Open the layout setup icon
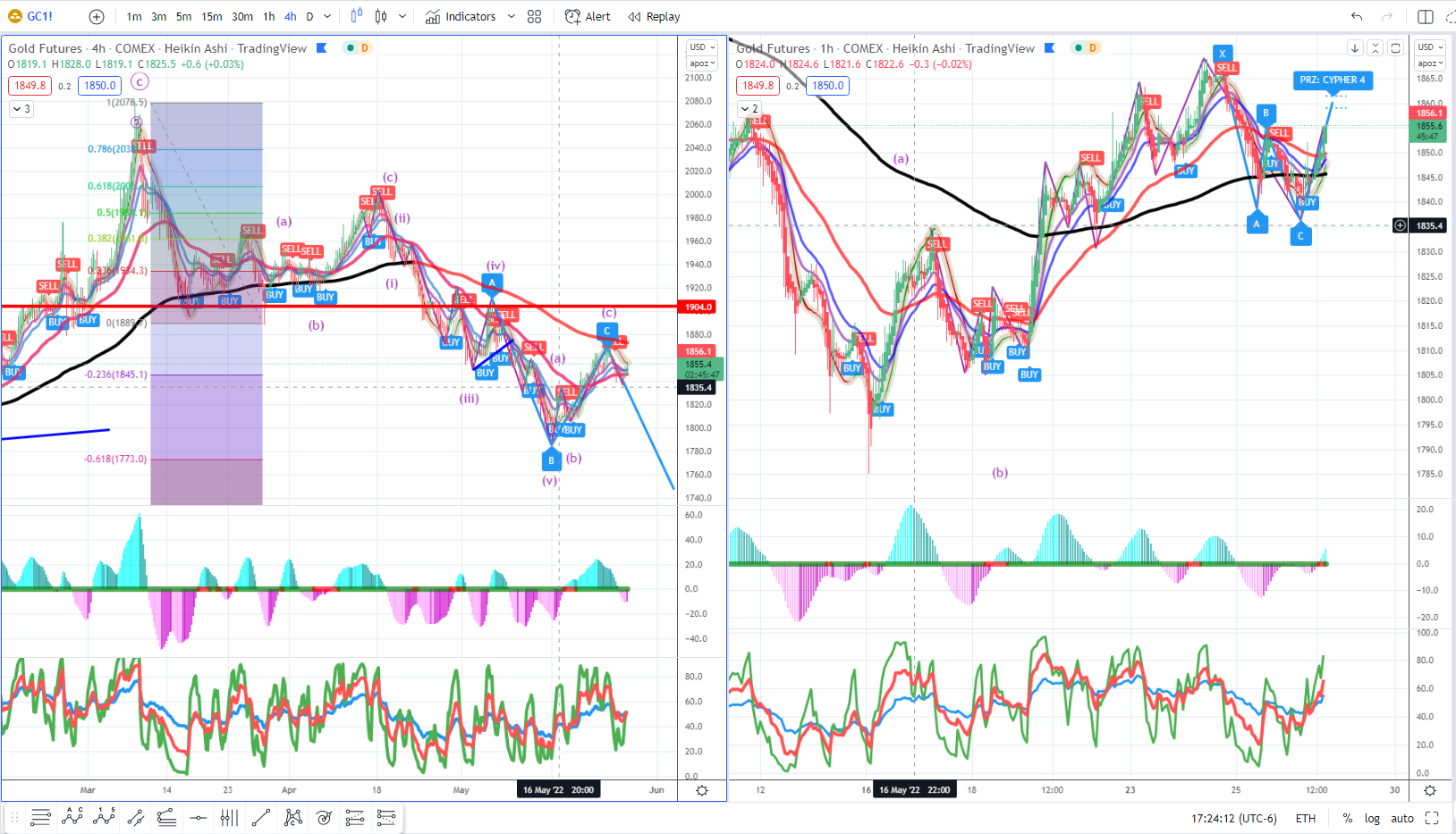This screenshot has width=1456, height=834. coord(1426,16)
